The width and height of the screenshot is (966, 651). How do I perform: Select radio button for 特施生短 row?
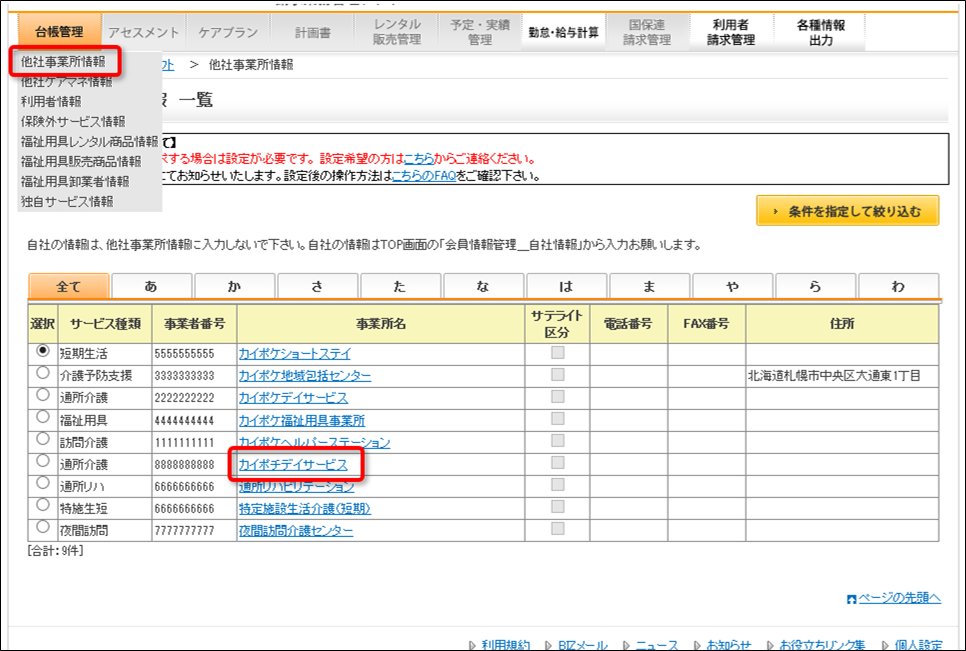point(43,505)
